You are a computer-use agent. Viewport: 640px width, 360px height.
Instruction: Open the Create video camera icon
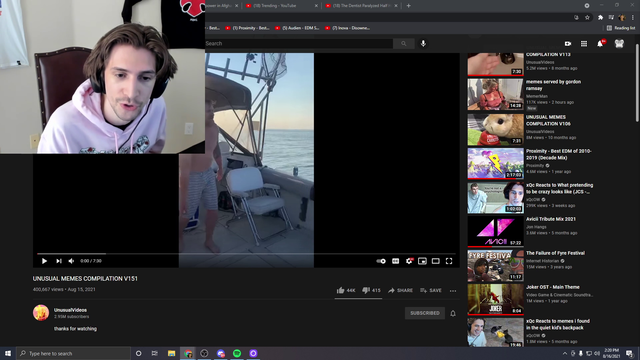point(568,44)
